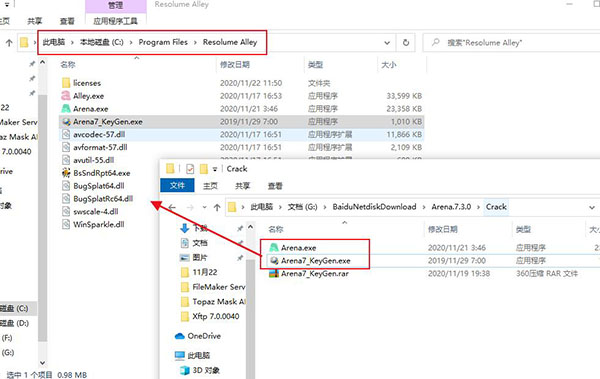The image size is (600, 379).
Task: Select swscale-4.dll file icon
Action: (x=66, y=212)
